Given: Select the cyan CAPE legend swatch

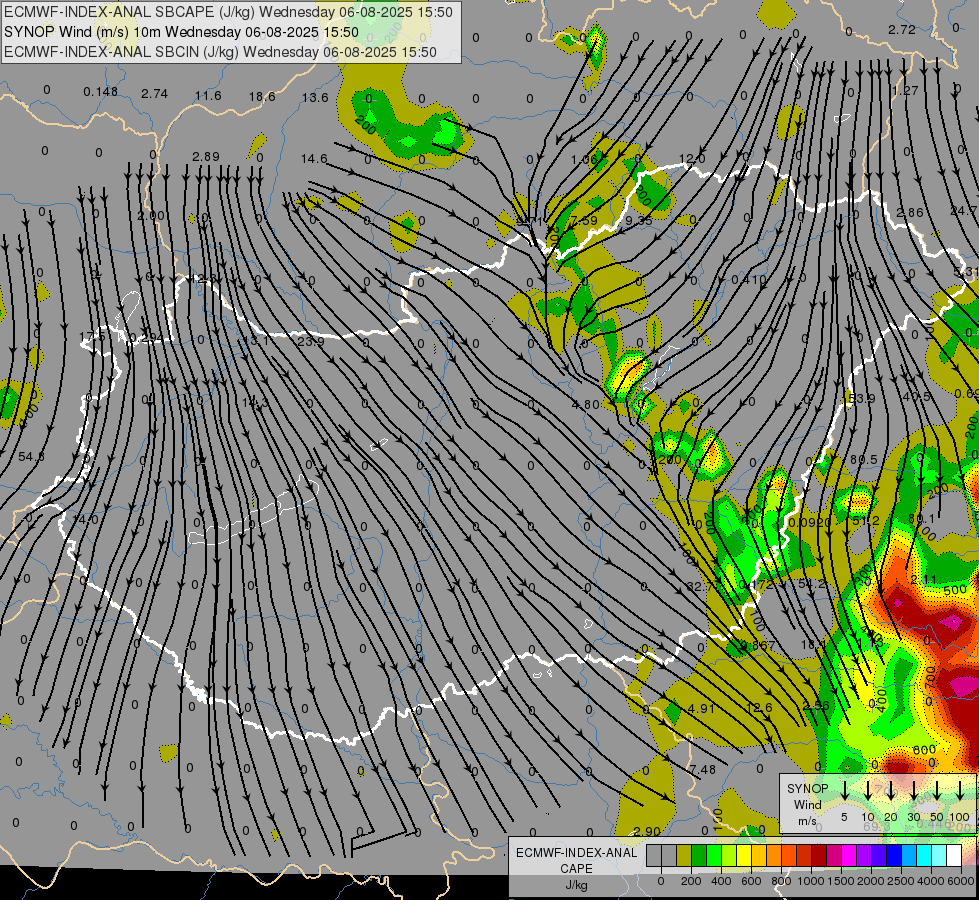Looking at the screenshot, I should [x=925, y=855].
